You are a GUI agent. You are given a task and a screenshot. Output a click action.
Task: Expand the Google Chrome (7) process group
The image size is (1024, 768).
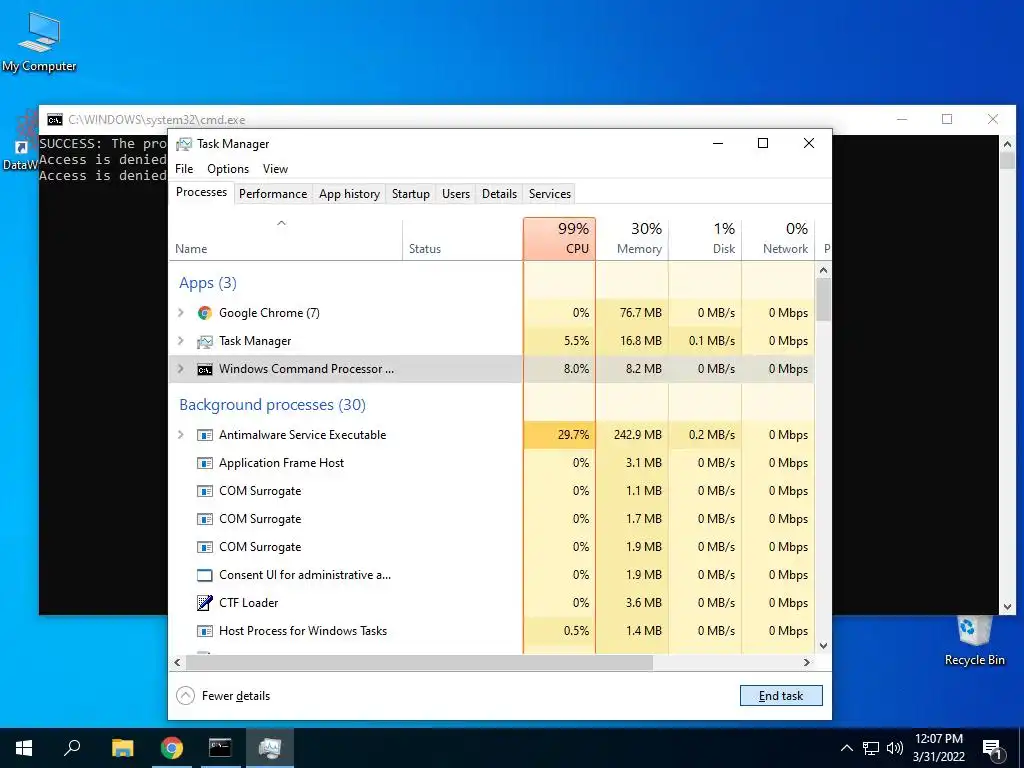(x=181, y=313)
